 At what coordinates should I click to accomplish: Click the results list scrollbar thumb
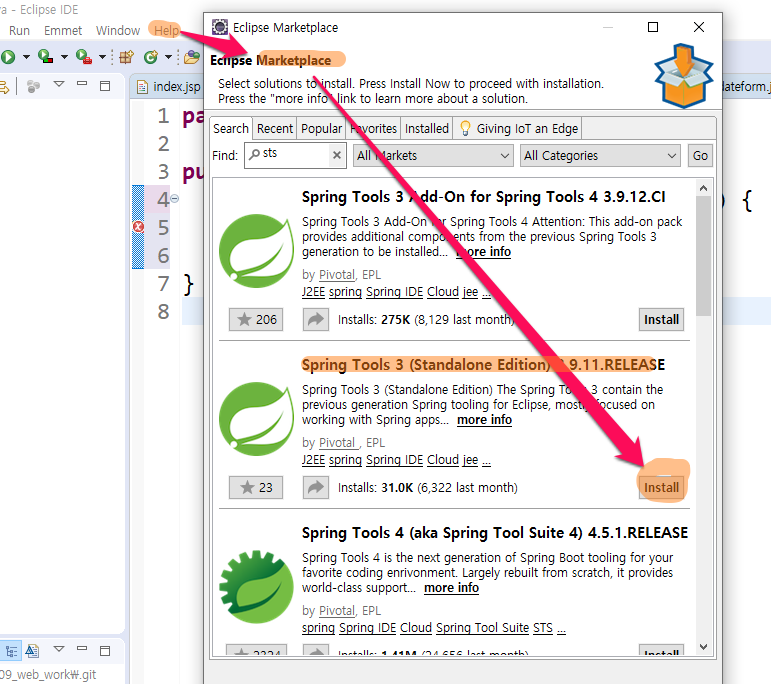click(704, 256)
